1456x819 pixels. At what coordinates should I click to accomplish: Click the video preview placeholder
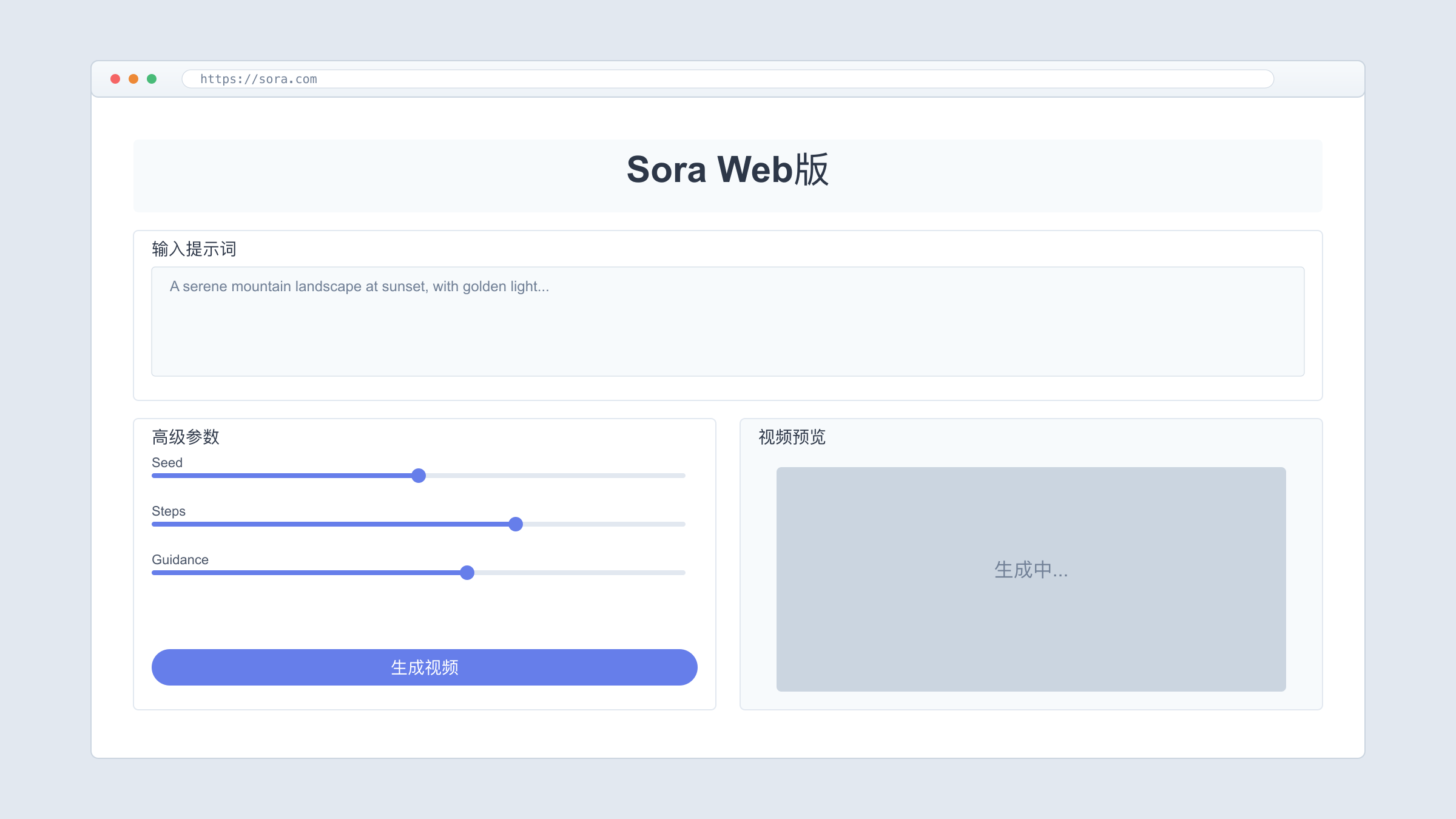pyautogui.click(x=1030, y=579)
